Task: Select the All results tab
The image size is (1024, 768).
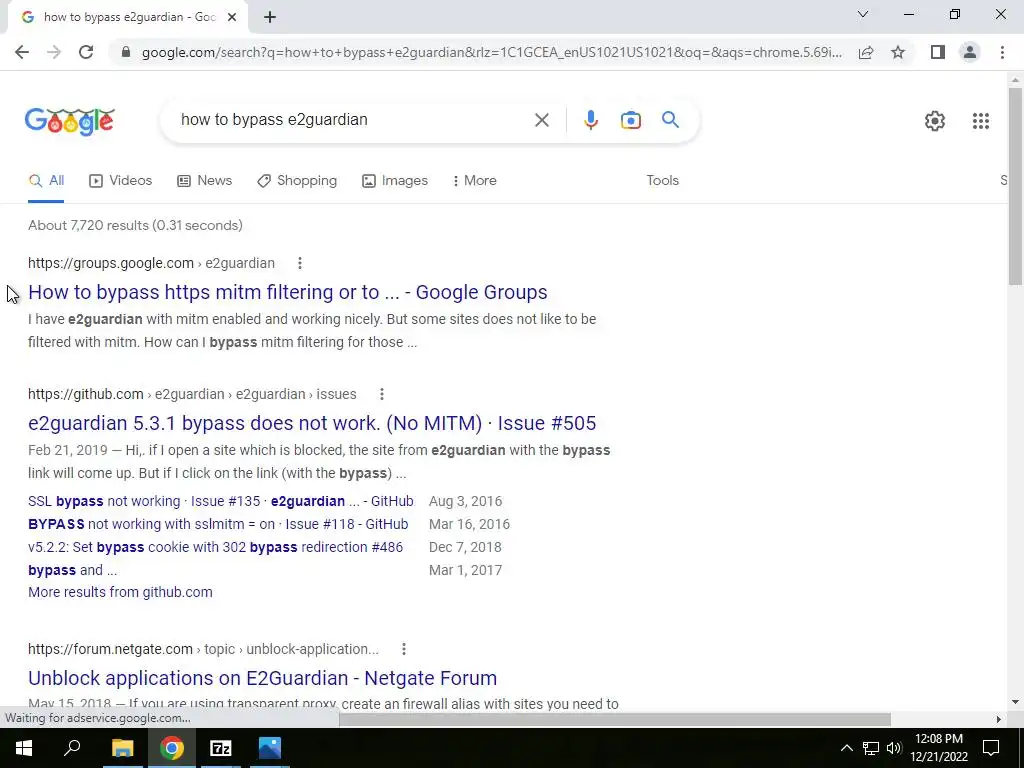Action: click(x=46, y=181)
